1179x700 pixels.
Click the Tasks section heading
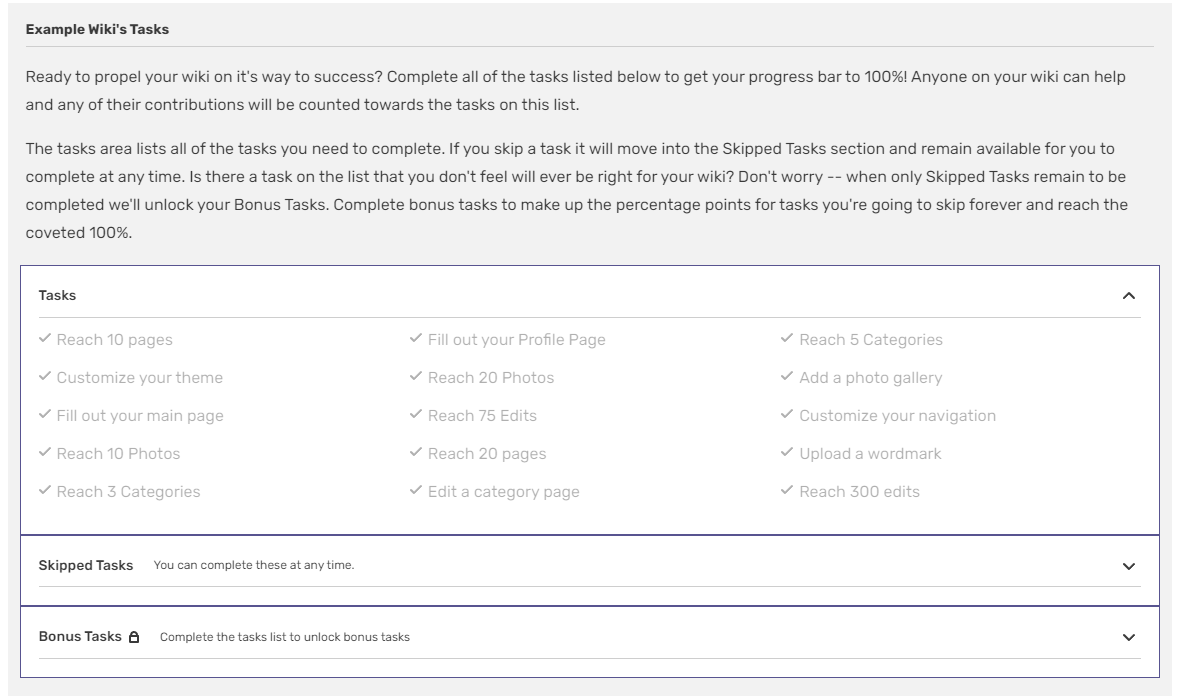57,296
